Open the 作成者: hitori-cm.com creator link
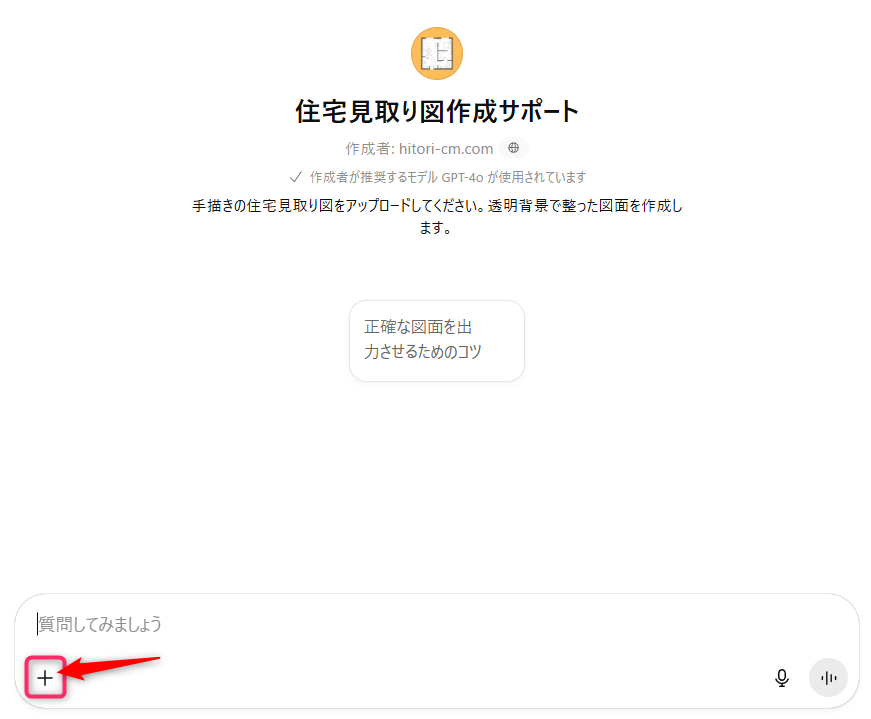This screenshot has width=871, height=719. tap(419, 148)
